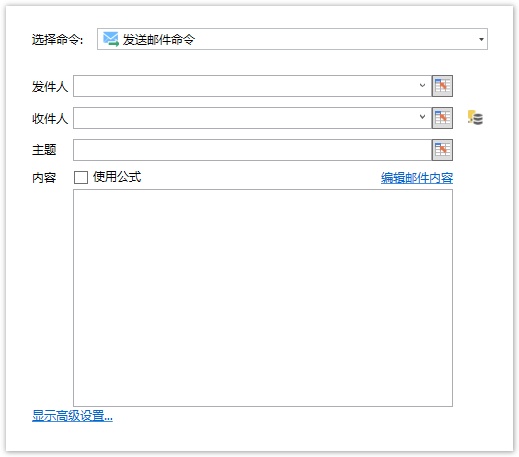Enable the 使用公式 checkbox

click(x=81, y=177)
